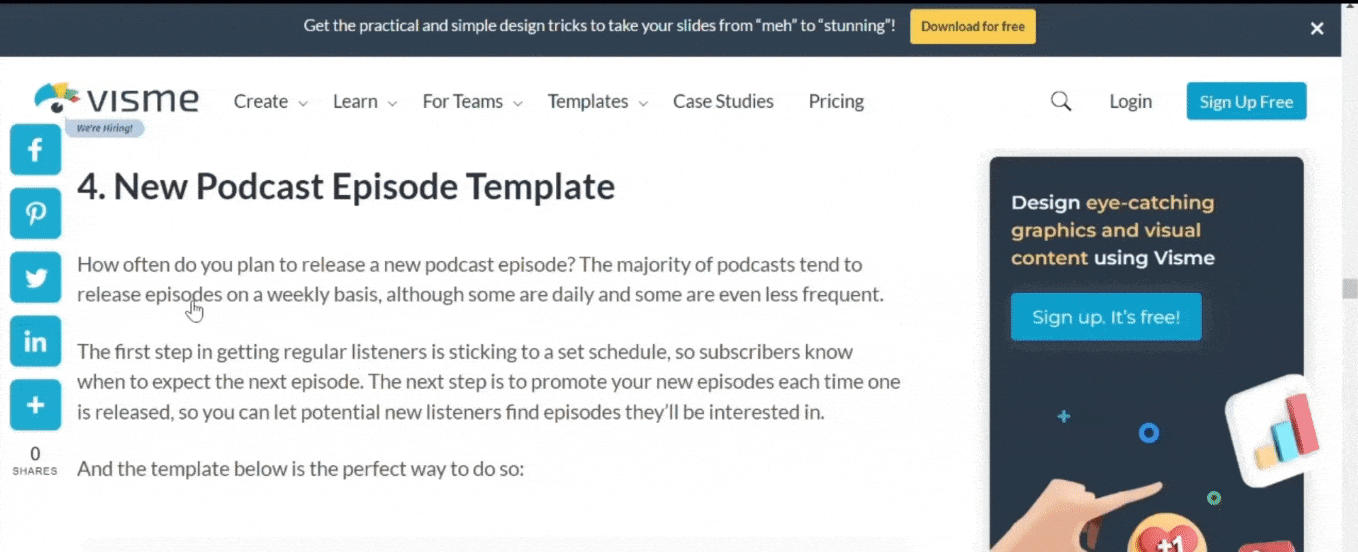Click the We're Hiring badge
Viewport: 1358px width, 552px height.
pyautogui.click(x=105, y=128)
